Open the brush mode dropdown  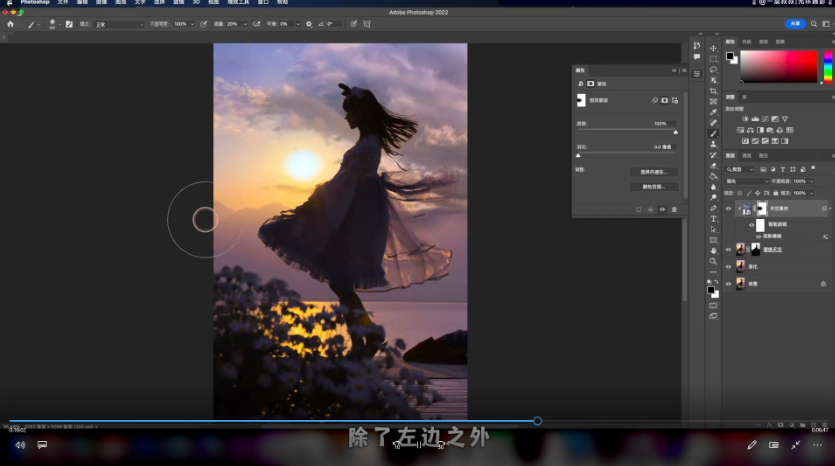(x=119, y=24)
